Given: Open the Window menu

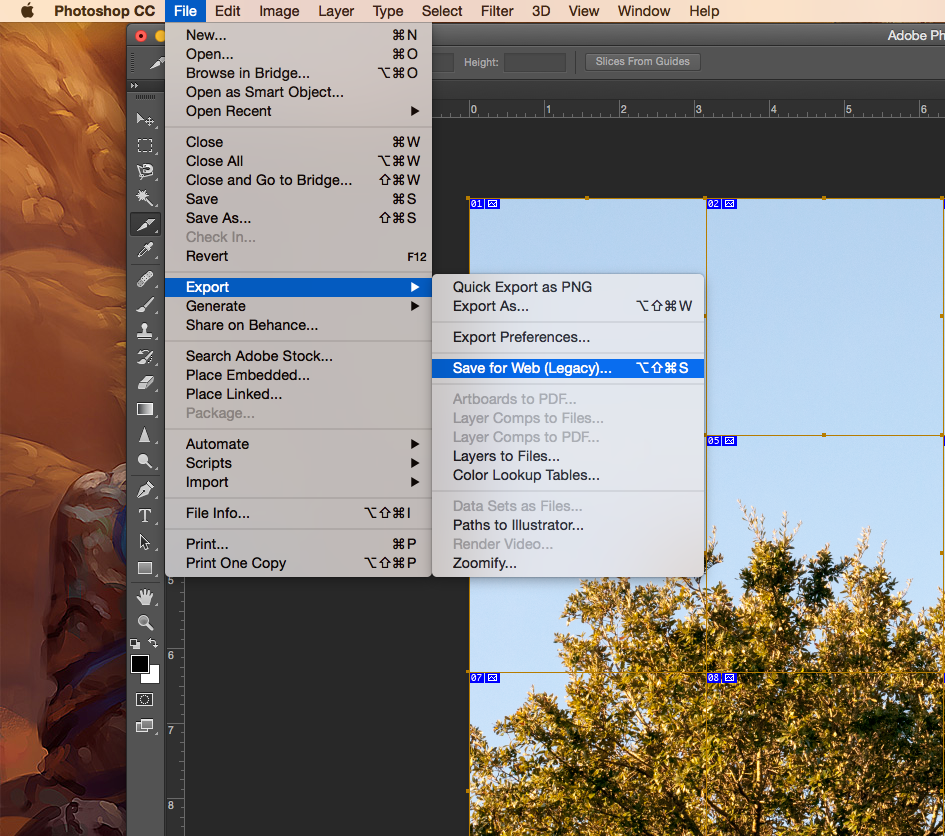Looking at the screenshot, I should click(644, 11).
